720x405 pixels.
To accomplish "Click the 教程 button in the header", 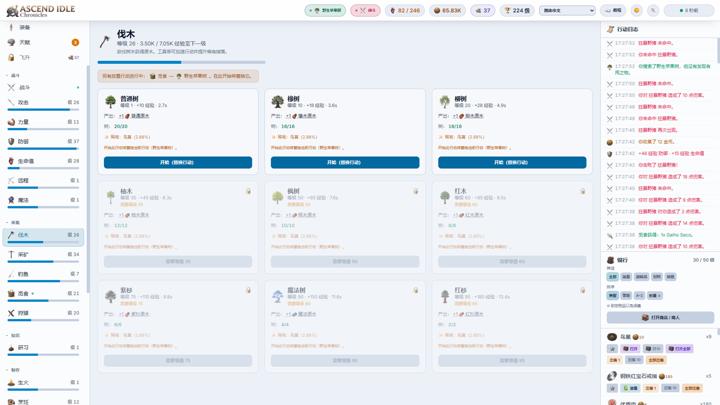I will (613, 10).
